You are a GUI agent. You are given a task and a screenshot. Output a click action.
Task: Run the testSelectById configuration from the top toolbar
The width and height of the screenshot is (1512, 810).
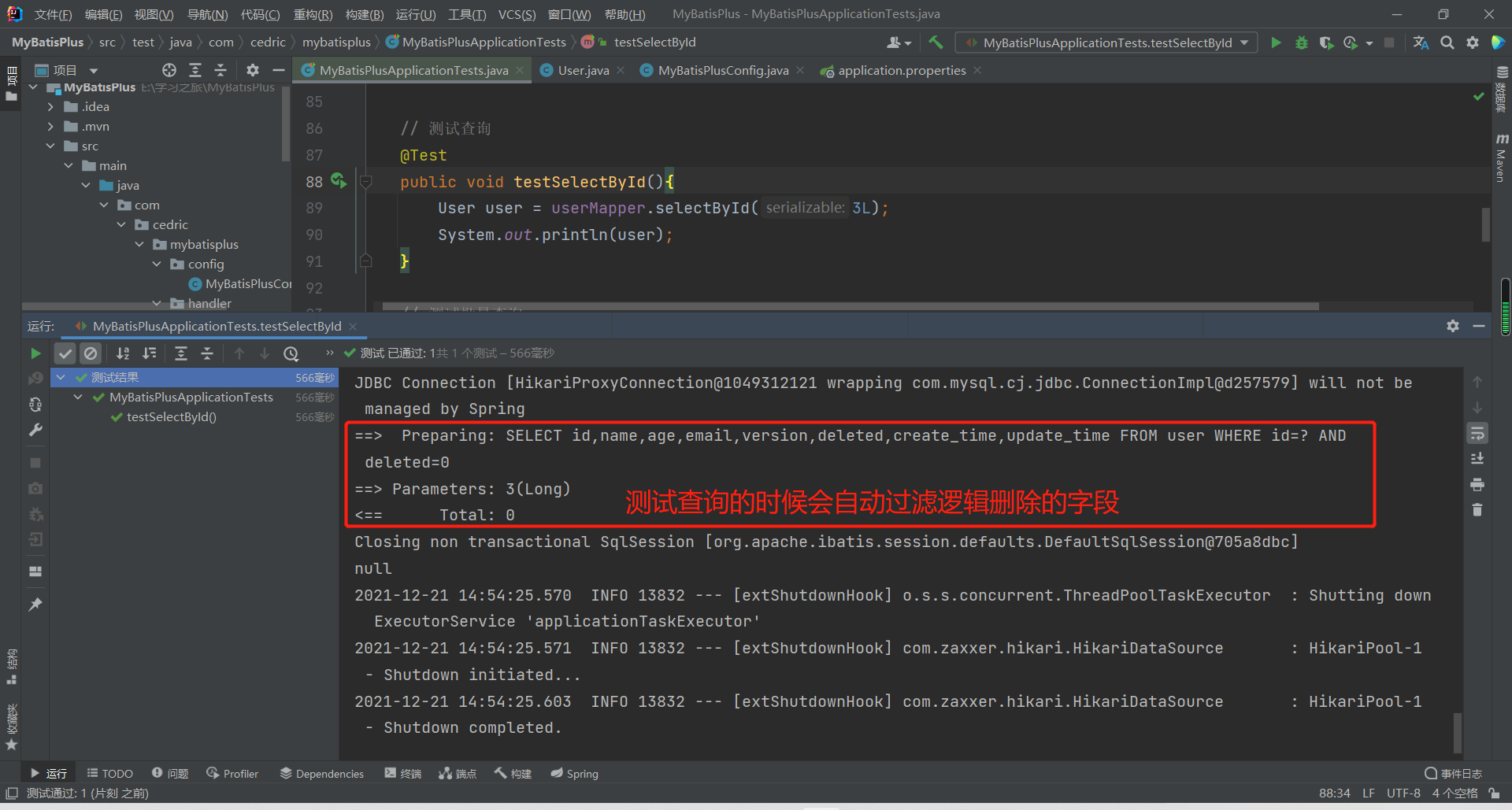tap(1276, 43)
